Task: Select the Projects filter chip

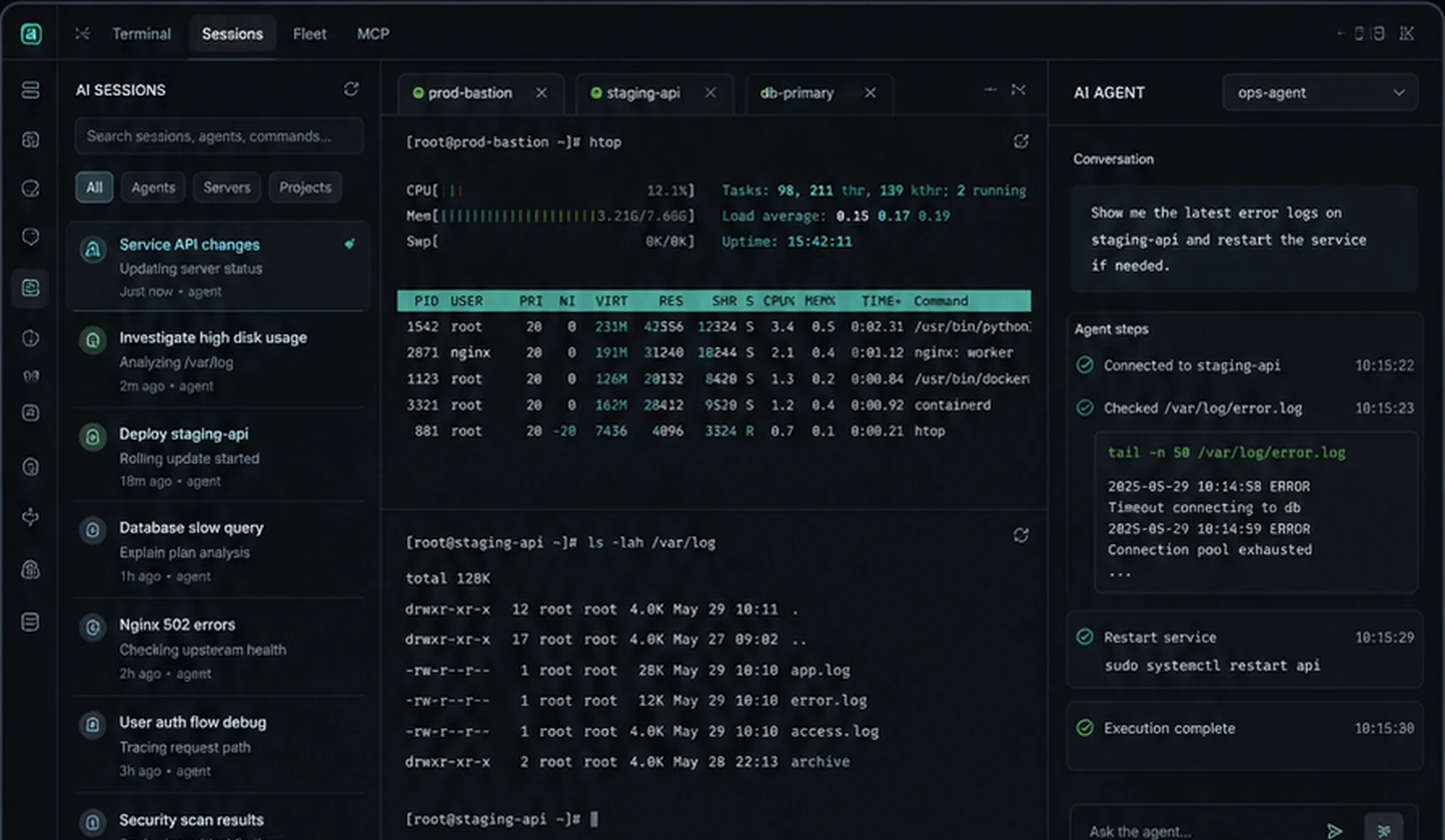Action: (x=305, y=187)
